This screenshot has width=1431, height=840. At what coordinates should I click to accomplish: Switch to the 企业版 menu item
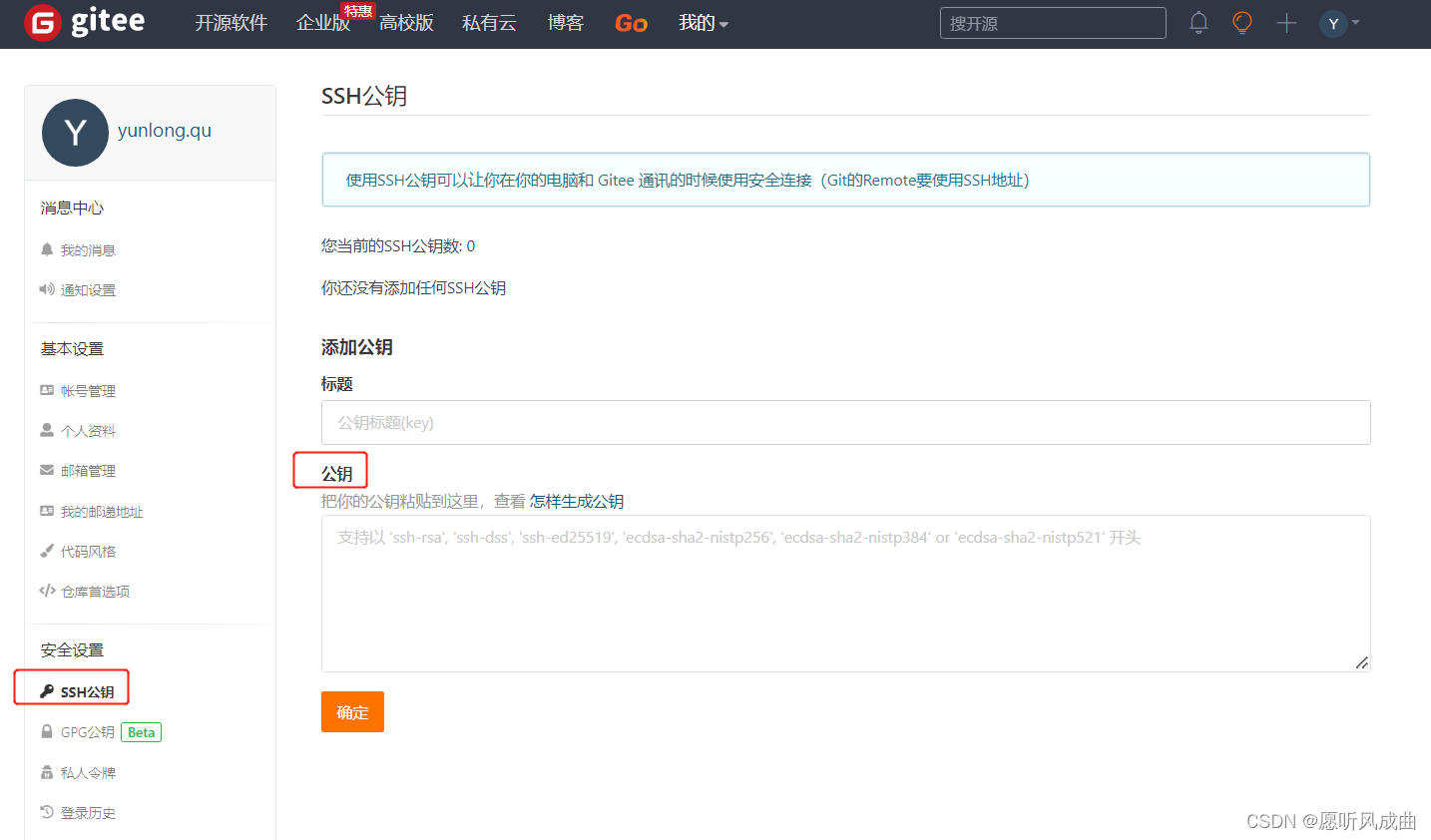[323, 23]
